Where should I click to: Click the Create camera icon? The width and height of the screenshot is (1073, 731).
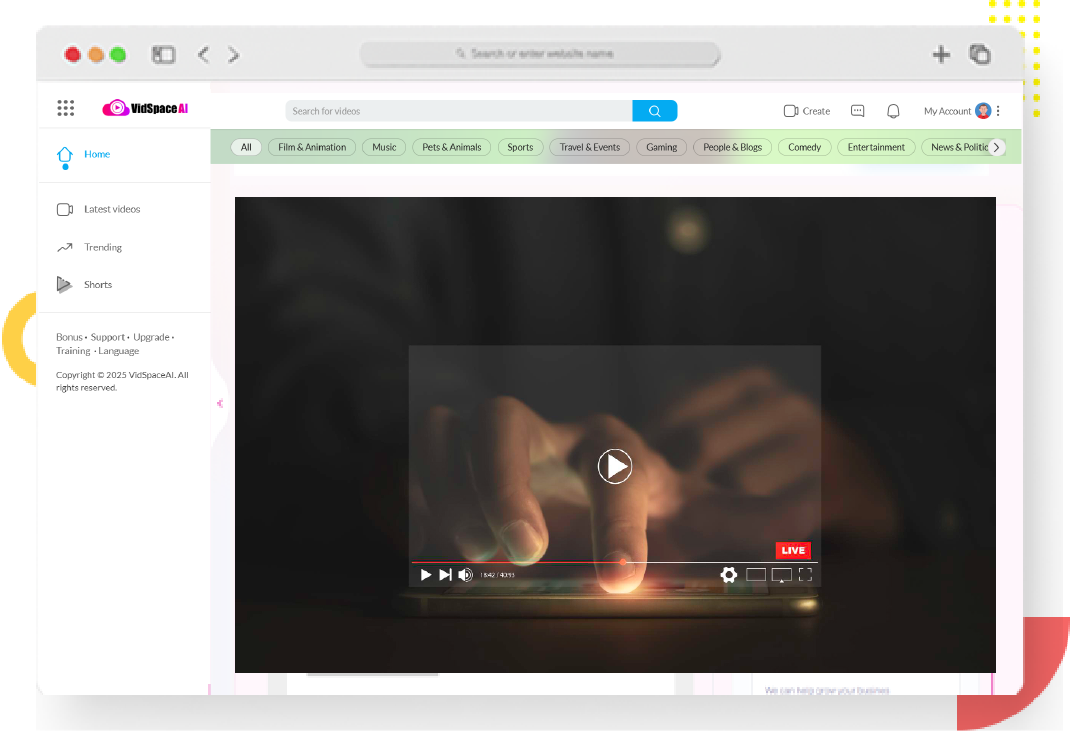(x=790, y=111)
